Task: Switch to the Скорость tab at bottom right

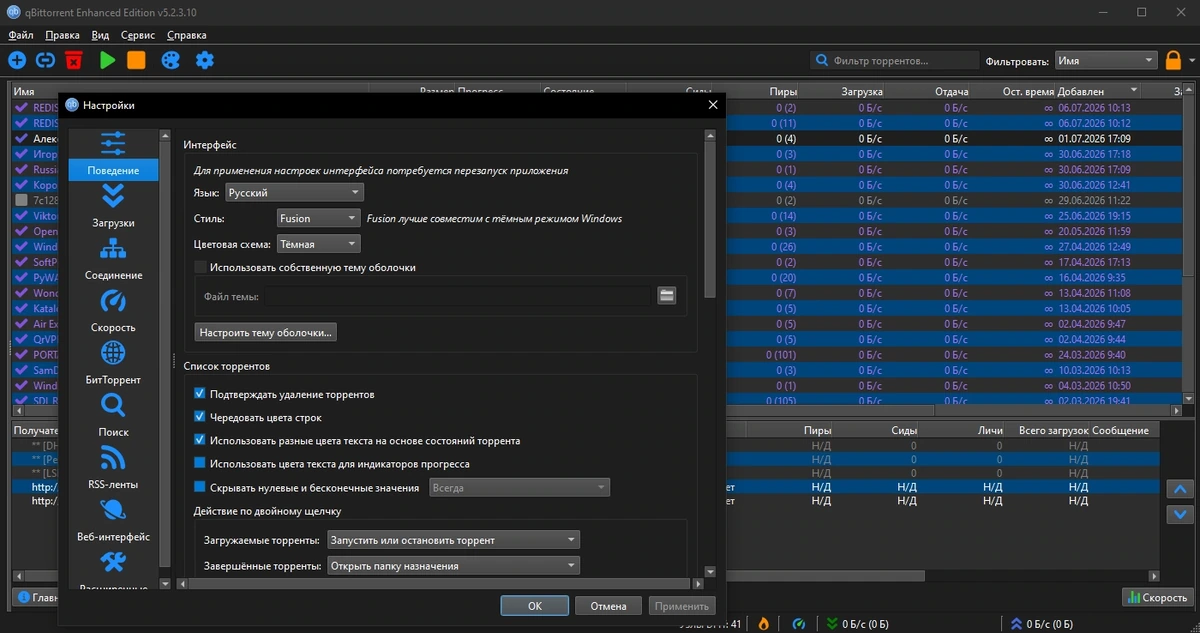Action: click(1158, 597)
